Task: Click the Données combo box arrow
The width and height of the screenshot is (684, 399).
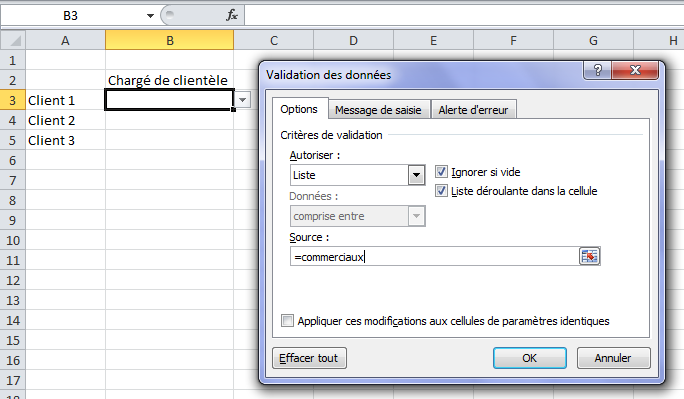Action: click(x=416, y=216)
